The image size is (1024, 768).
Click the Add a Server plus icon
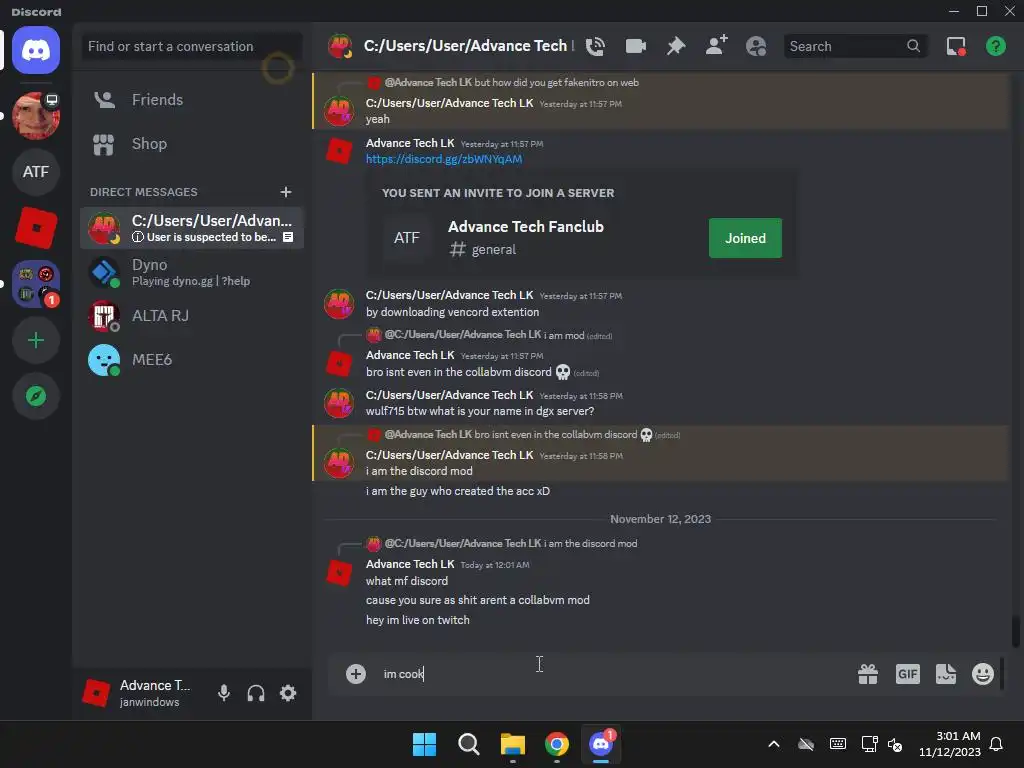(36, 340)
